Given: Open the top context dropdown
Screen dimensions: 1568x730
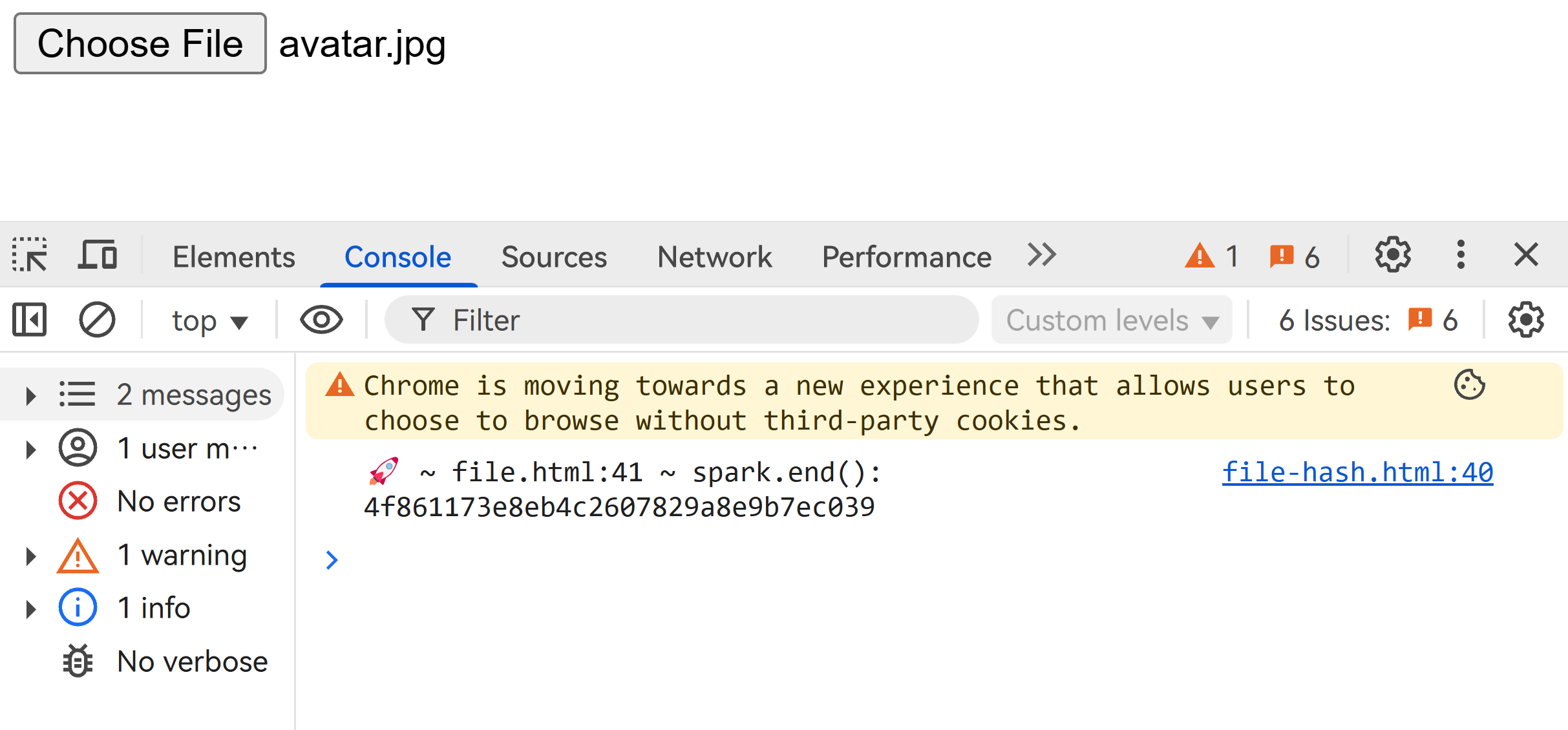Looking at the screenshot, I should [x=210, y=320].
